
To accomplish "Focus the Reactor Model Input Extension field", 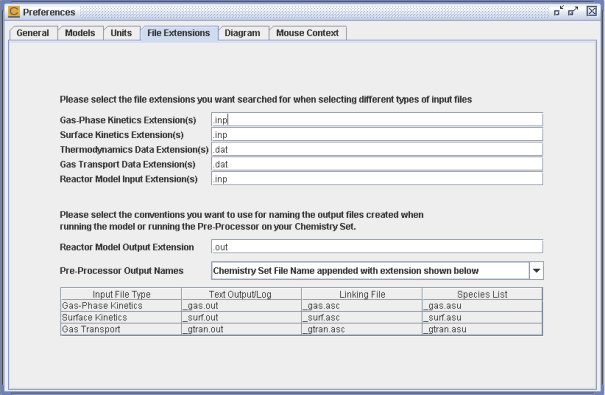I will pos(377,179).
